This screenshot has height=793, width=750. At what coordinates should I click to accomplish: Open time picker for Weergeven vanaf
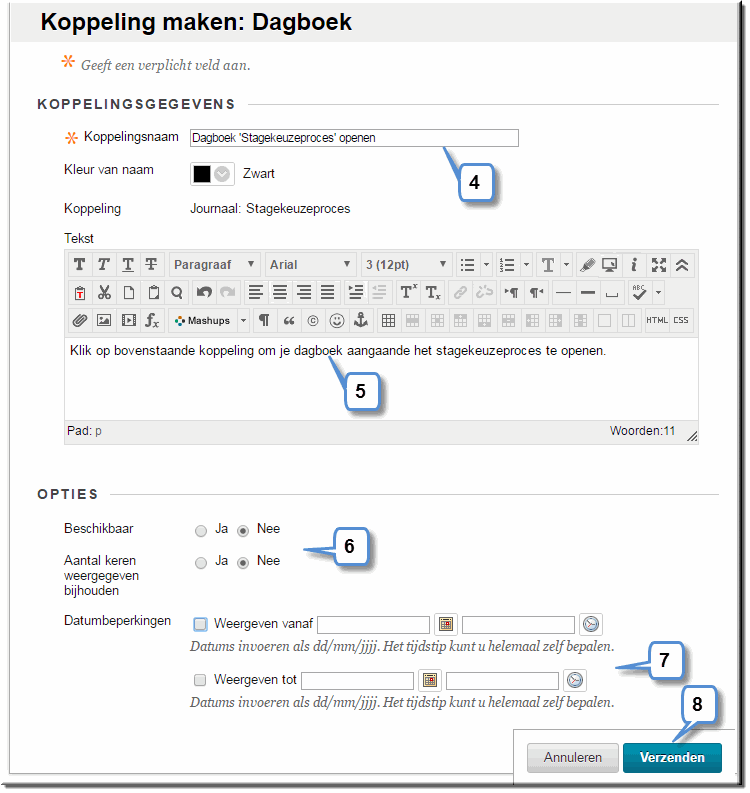click(592, 626)
